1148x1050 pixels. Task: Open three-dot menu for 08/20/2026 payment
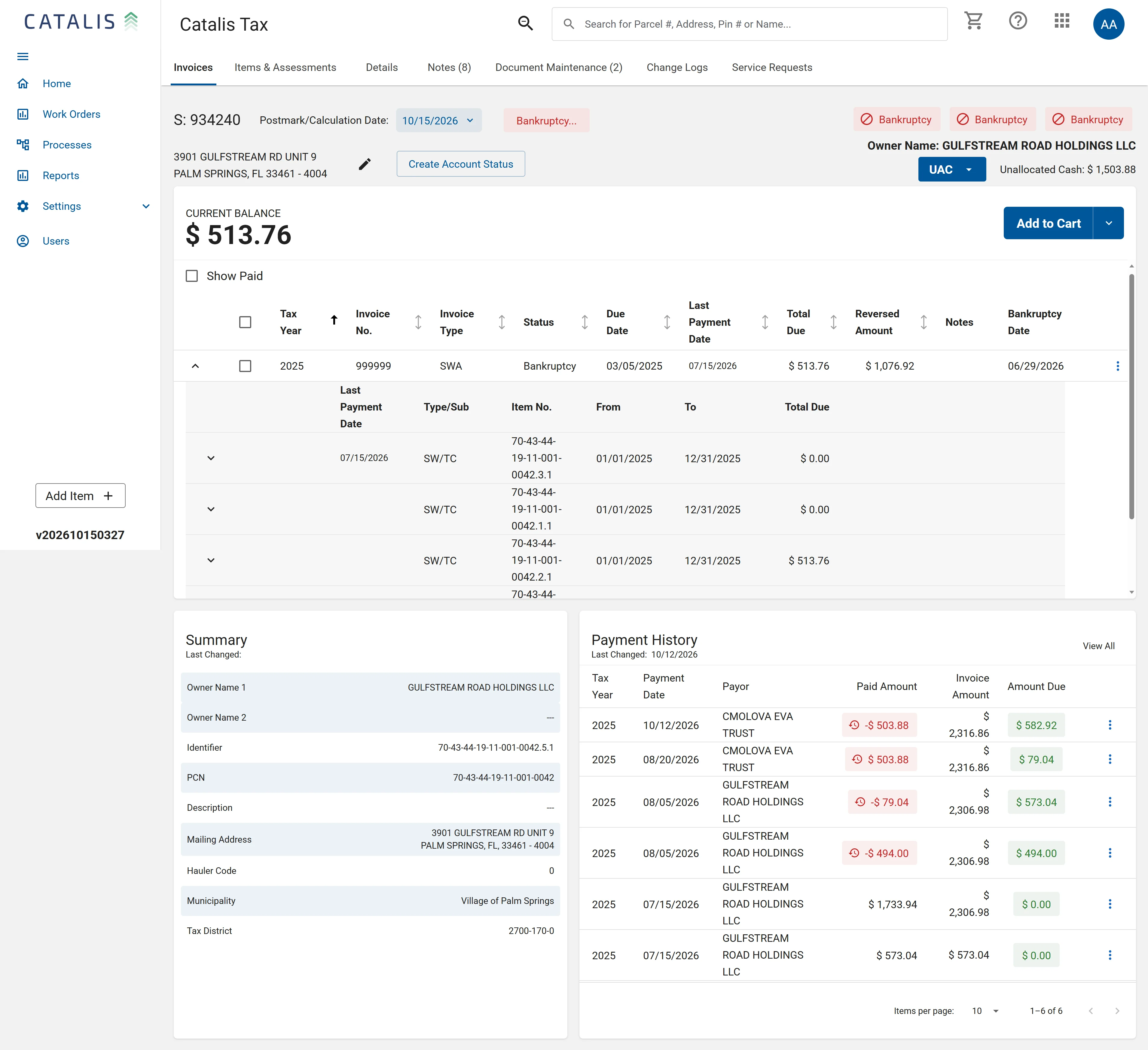[1109, 759]
